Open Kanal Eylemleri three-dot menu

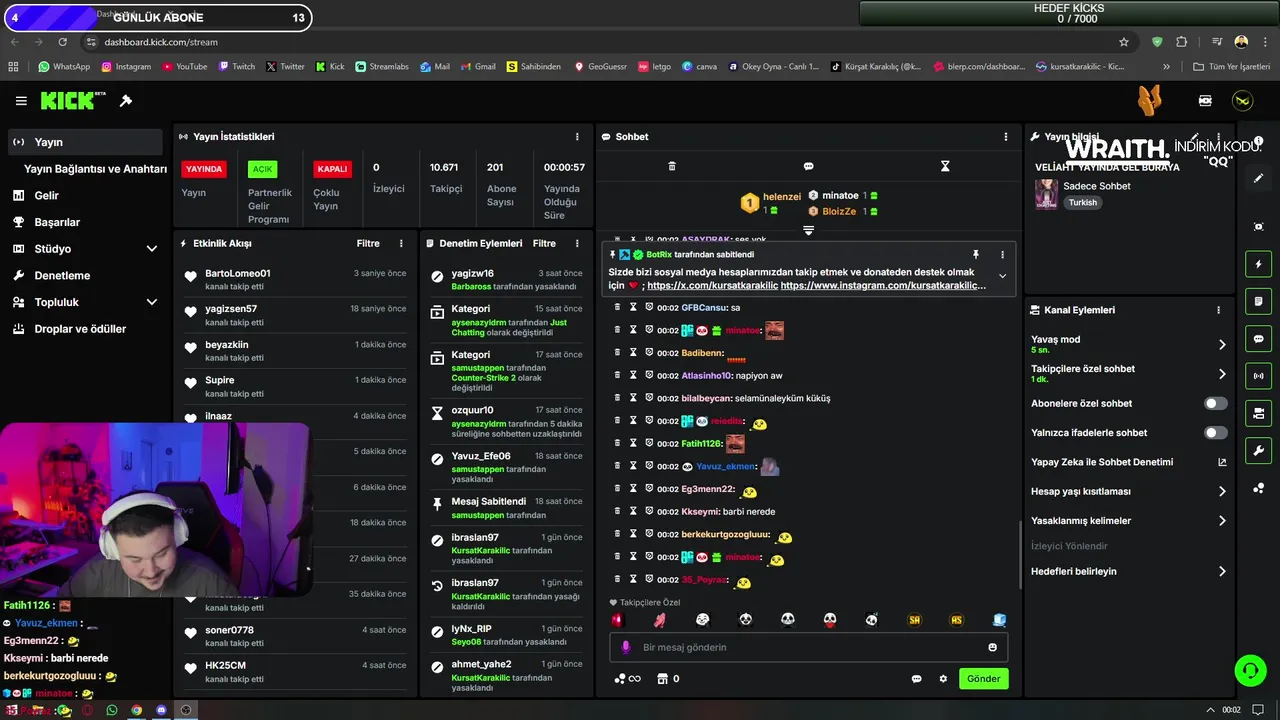click(x=1218, y=310)
